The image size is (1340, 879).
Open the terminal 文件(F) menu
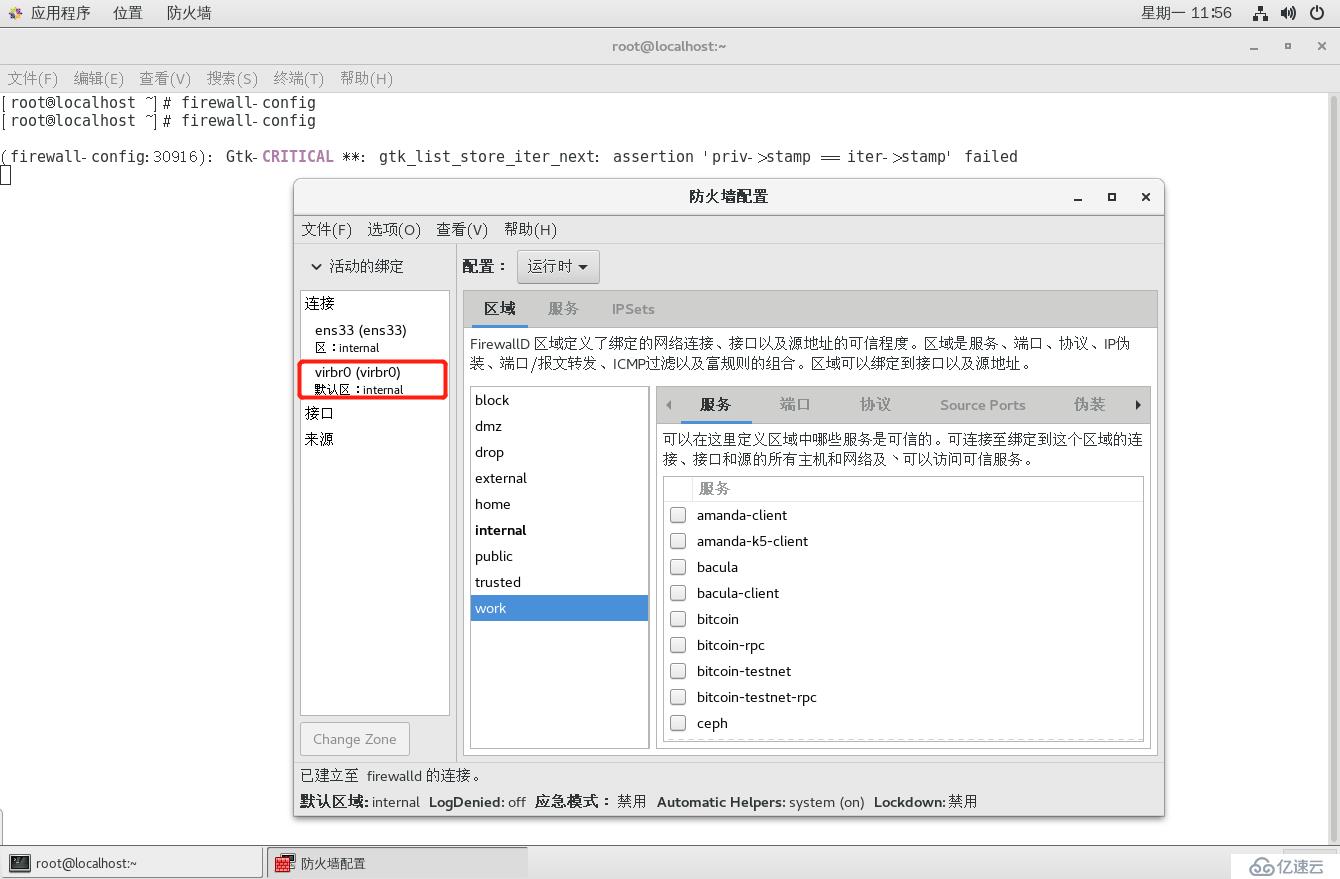[33, 78]
